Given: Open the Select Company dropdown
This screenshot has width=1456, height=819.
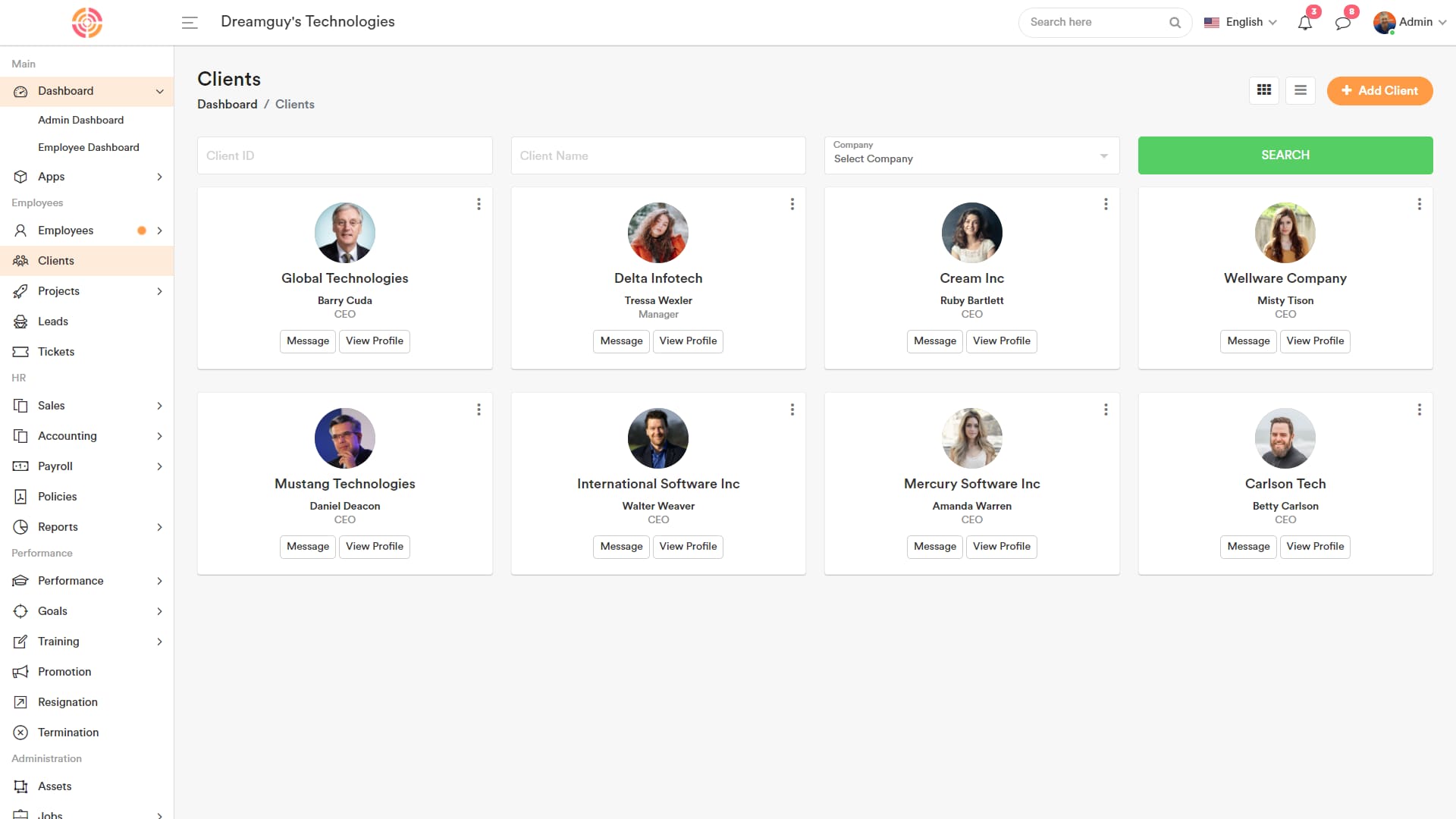Looking at the screenshot, I should 971,155.
